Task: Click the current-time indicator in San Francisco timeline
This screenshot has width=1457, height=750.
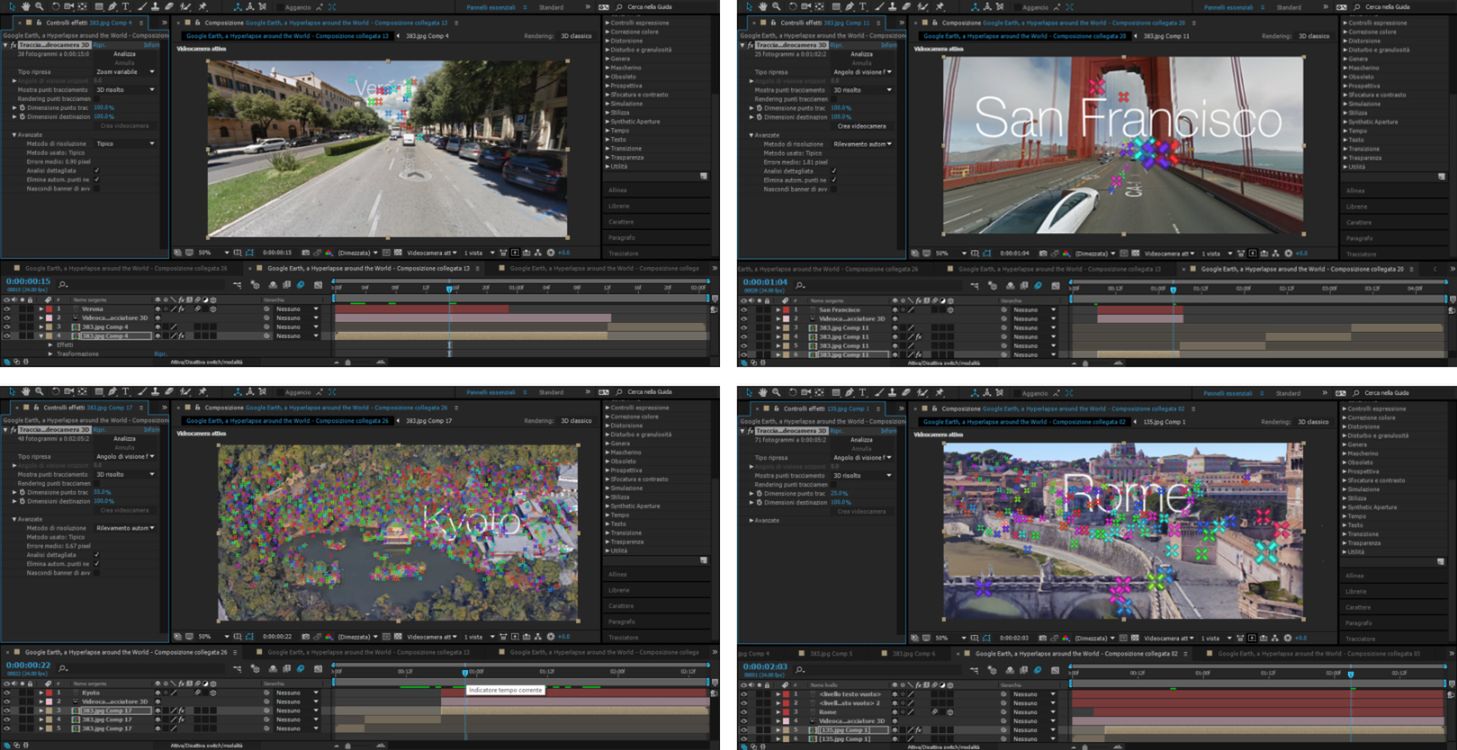Action: 1173,290
